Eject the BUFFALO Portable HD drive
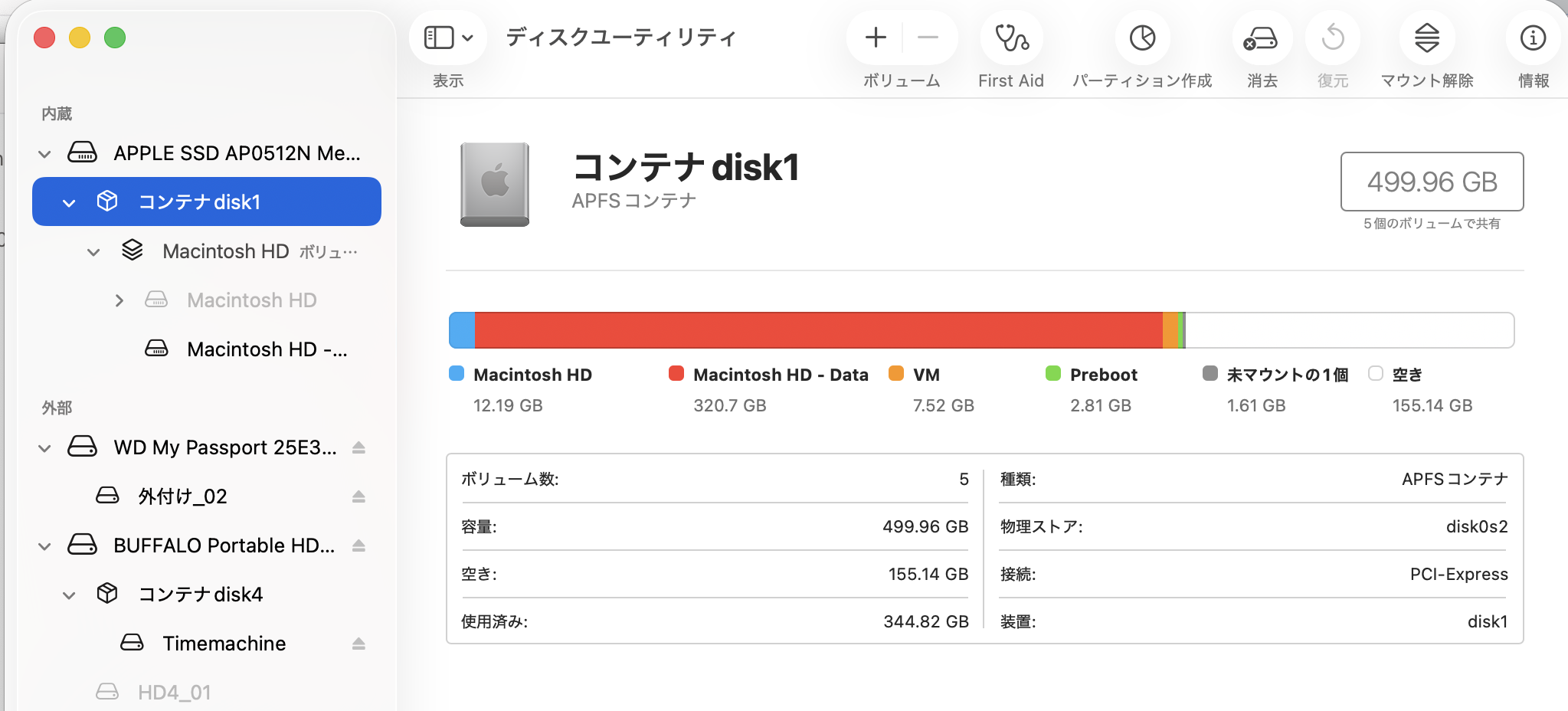Viewport: 1568px width, 711px height. (x=358, y=546)
